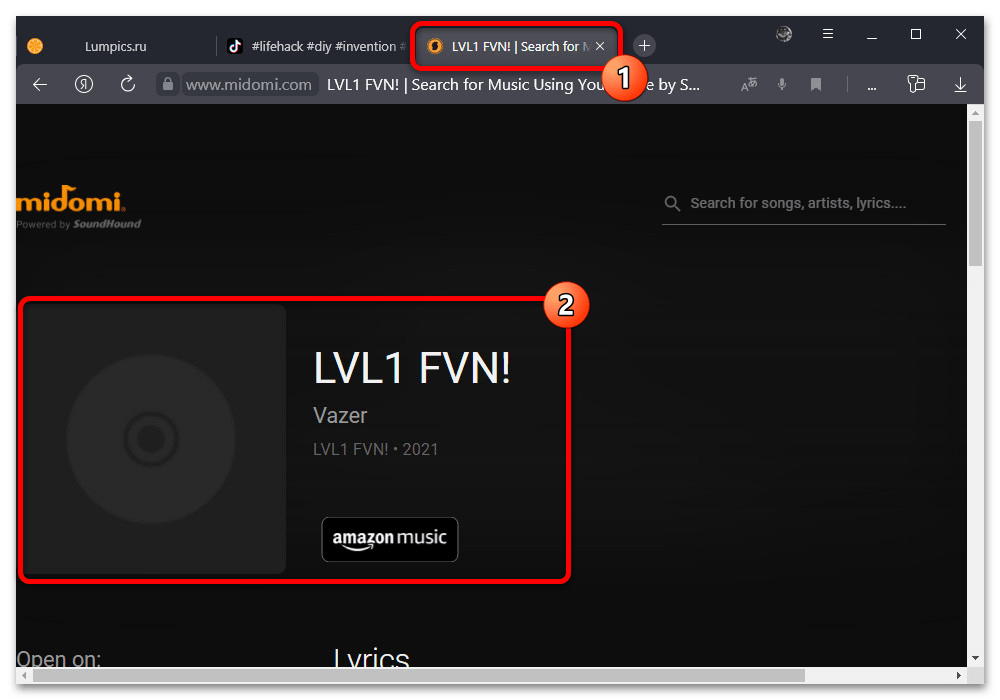Activate voice search microphone icon
1000x700 pixels.
pyautogui.click(x=782, y=84)
